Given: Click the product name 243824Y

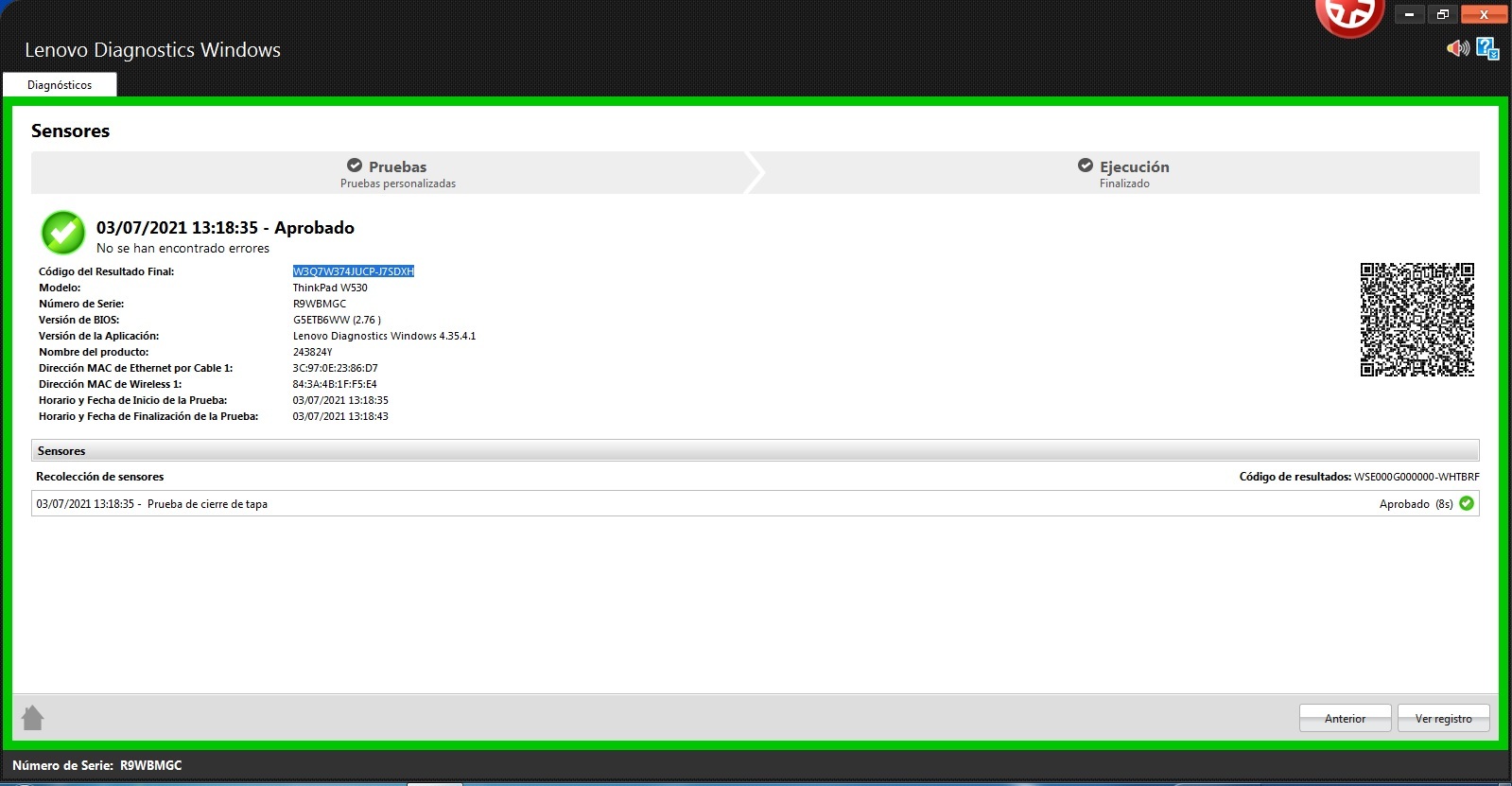Looking at the screenshot, I should click(x=312, y=352).
